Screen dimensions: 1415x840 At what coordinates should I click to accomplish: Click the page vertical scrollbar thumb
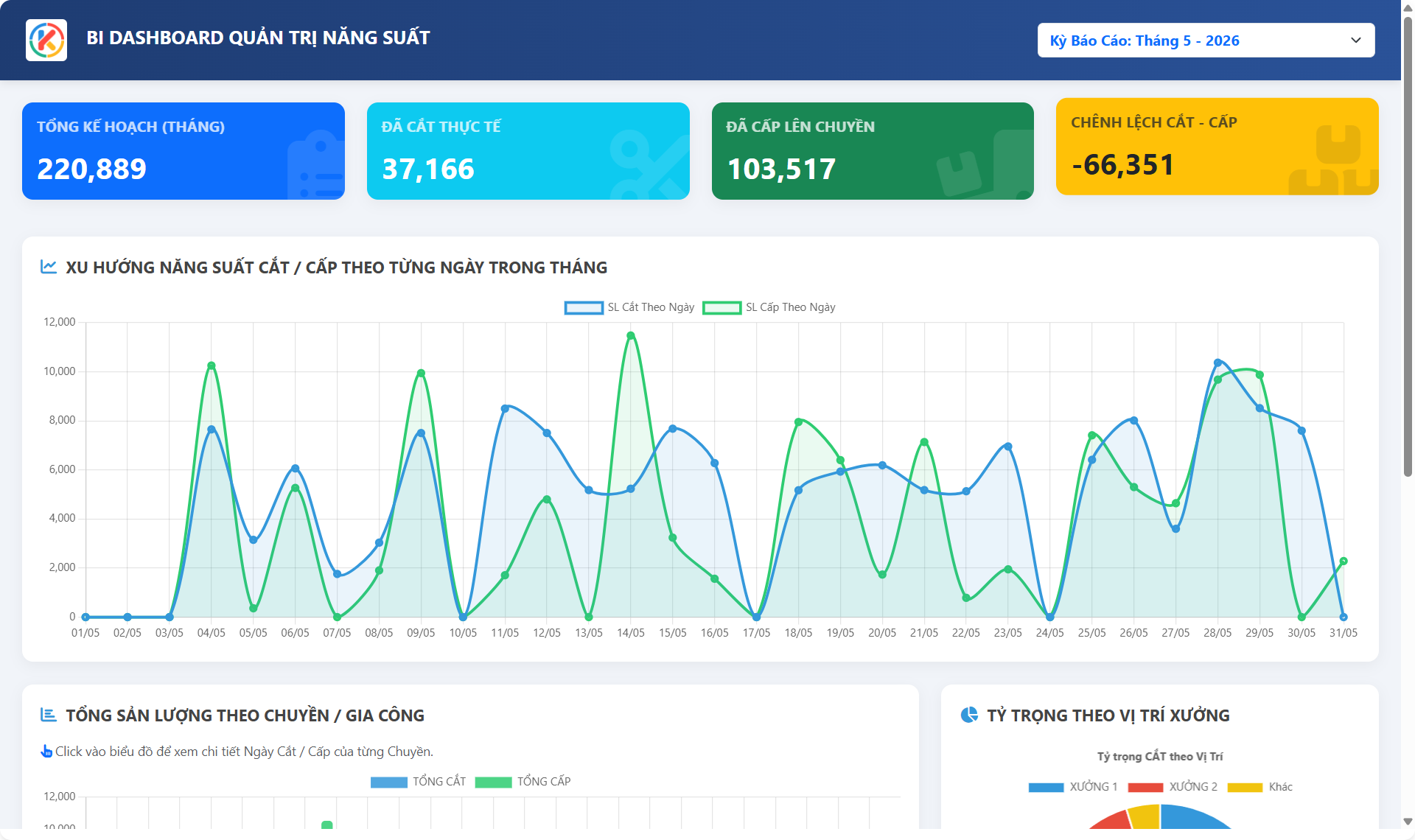(x=1408, y=245)
